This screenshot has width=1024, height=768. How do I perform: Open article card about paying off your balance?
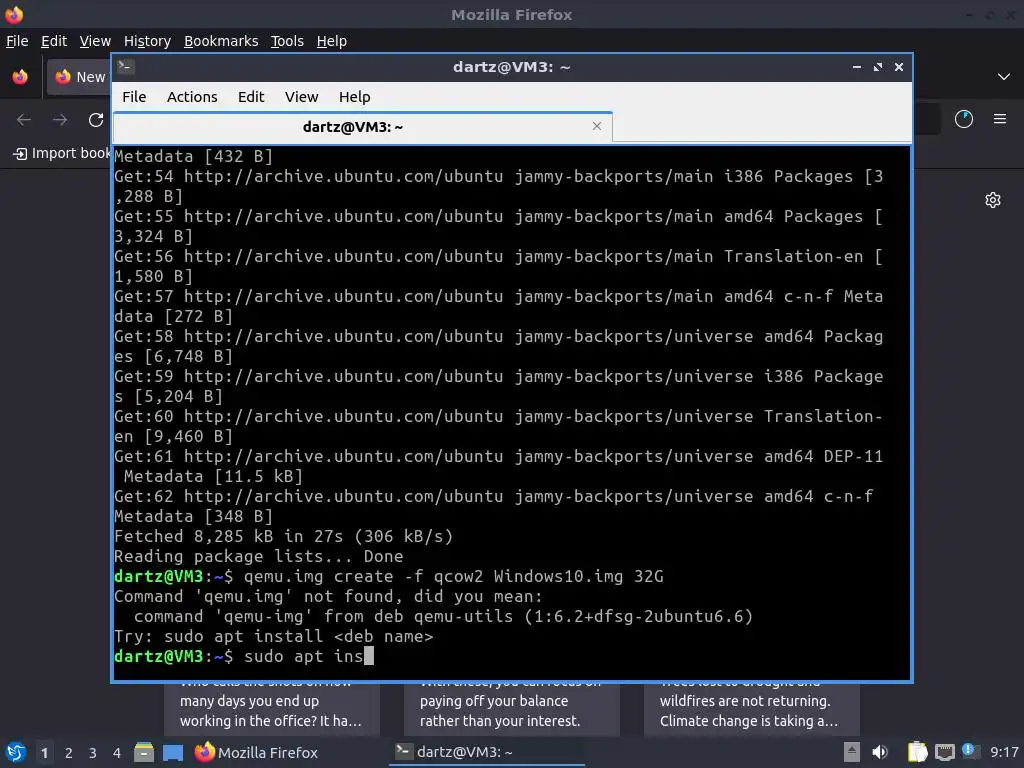coord(512,709)
